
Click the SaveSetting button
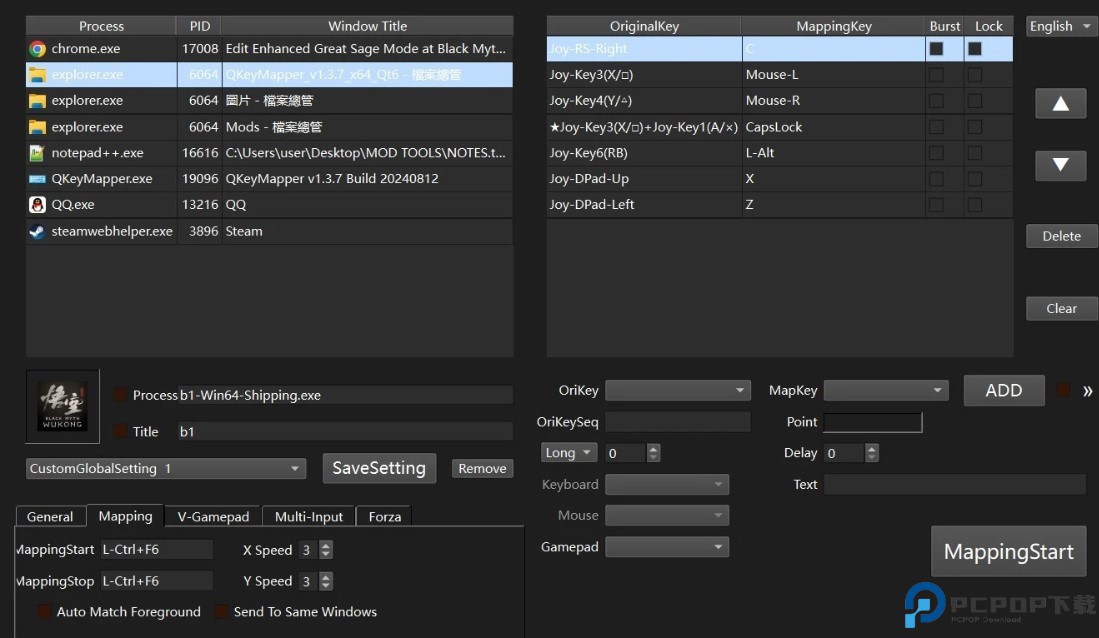point(379,468)
